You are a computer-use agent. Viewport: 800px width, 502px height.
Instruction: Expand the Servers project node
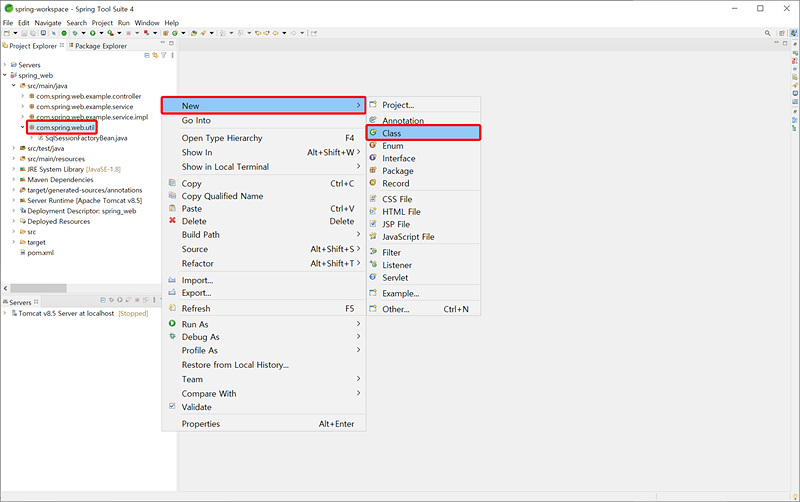pyautogui.click(x=5, y=65)
